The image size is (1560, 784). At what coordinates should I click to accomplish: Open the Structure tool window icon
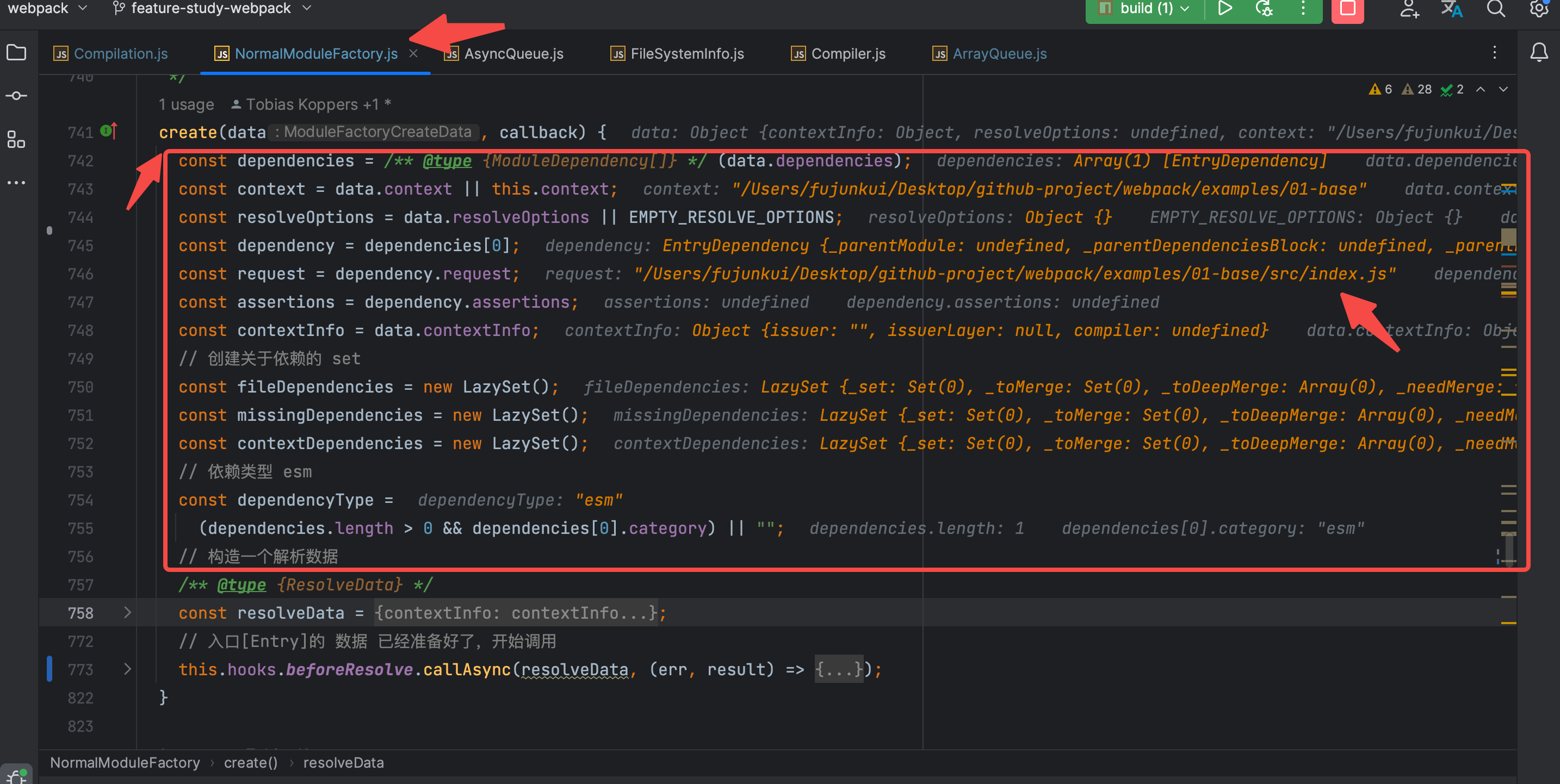16,140
